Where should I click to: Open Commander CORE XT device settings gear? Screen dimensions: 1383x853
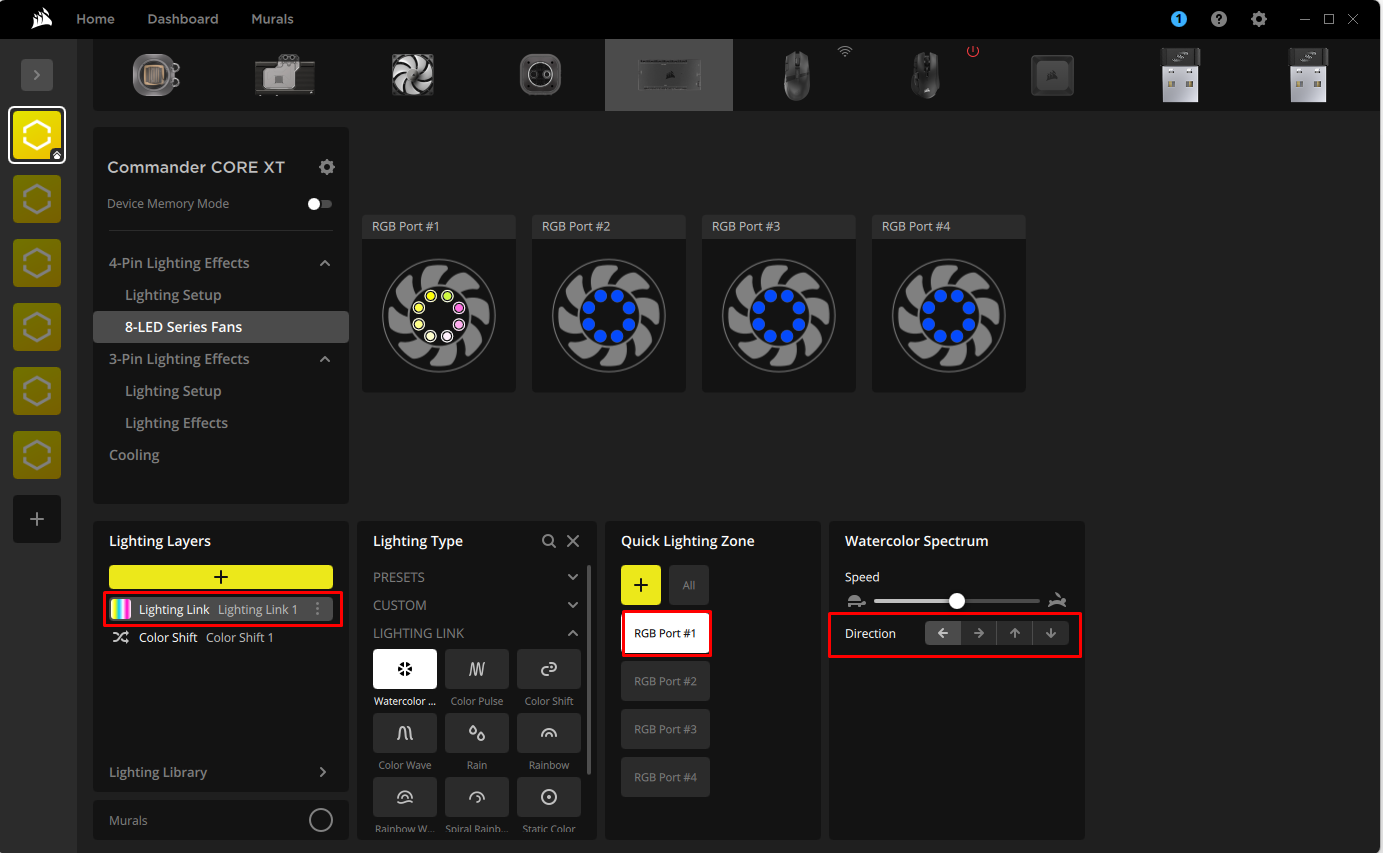tap(327, 167)
